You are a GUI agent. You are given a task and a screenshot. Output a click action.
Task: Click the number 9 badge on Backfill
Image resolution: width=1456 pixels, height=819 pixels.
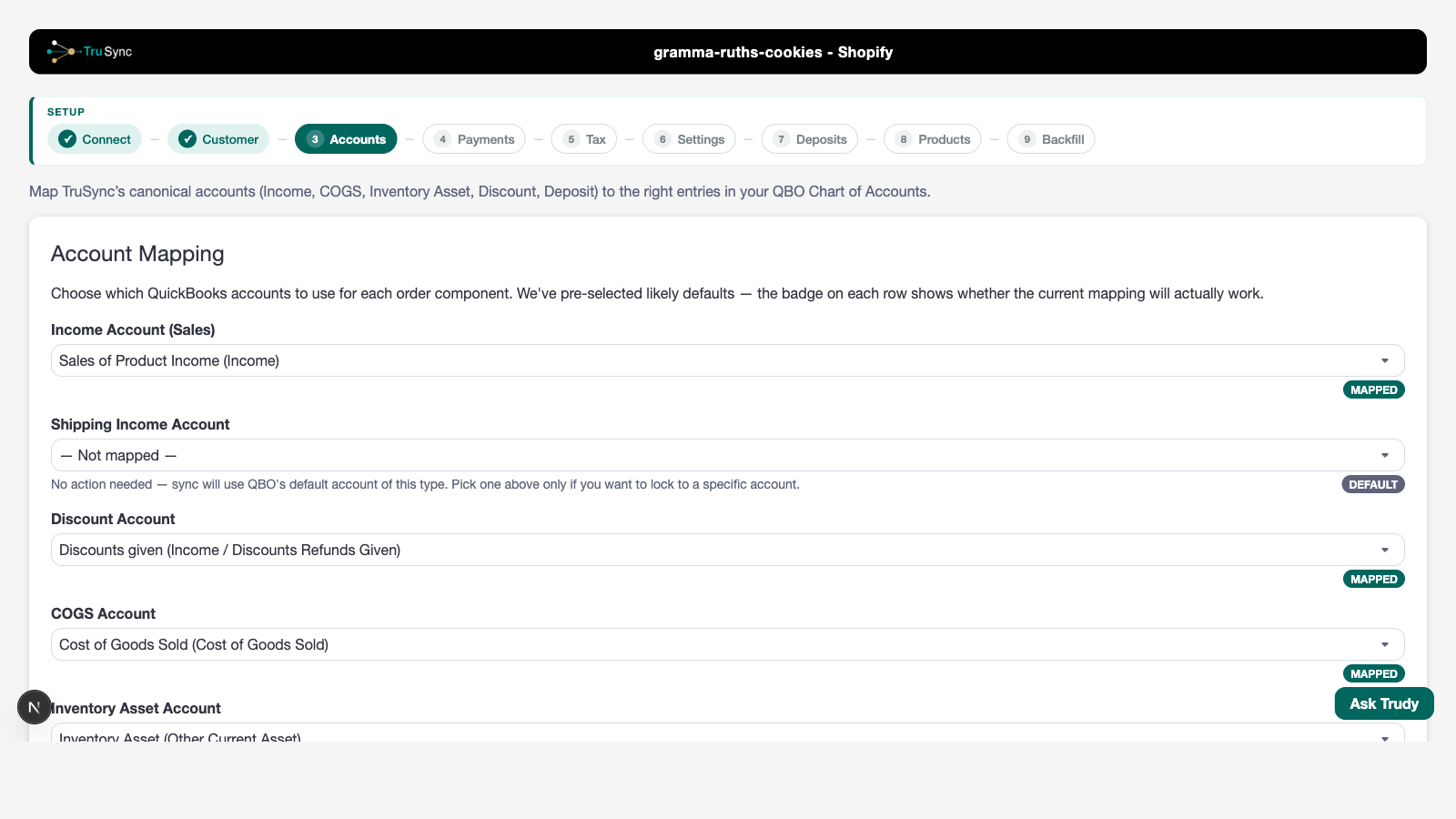(x=1026, y=139)
